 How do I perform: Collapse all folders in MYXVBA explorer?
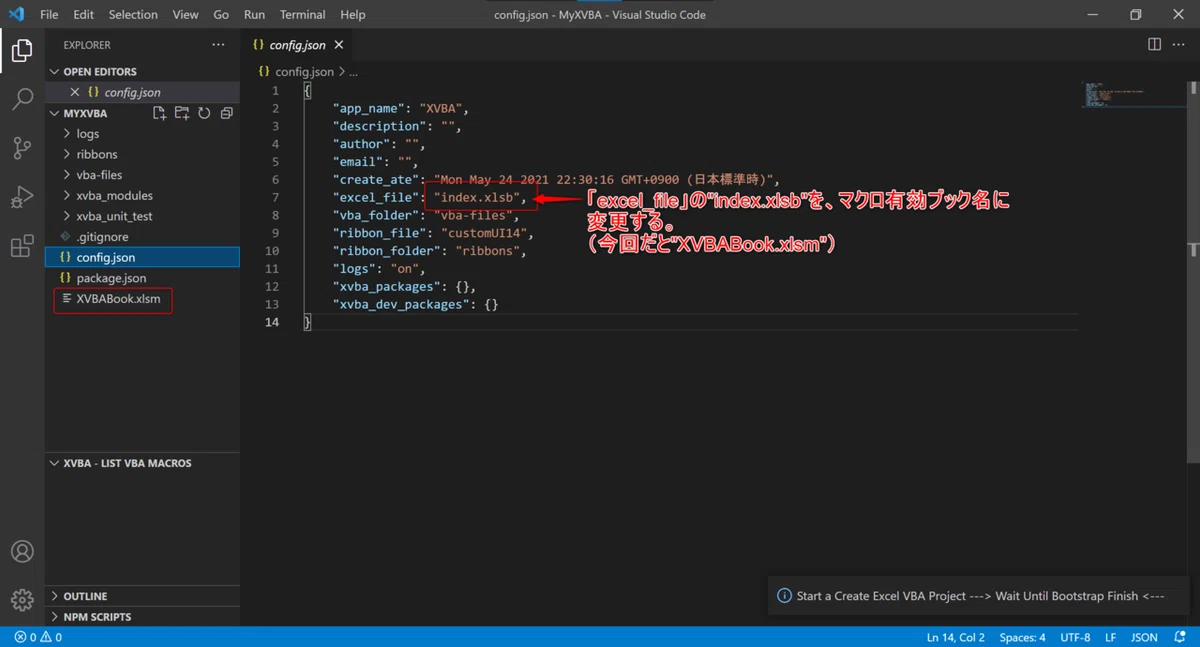point(227,114)
